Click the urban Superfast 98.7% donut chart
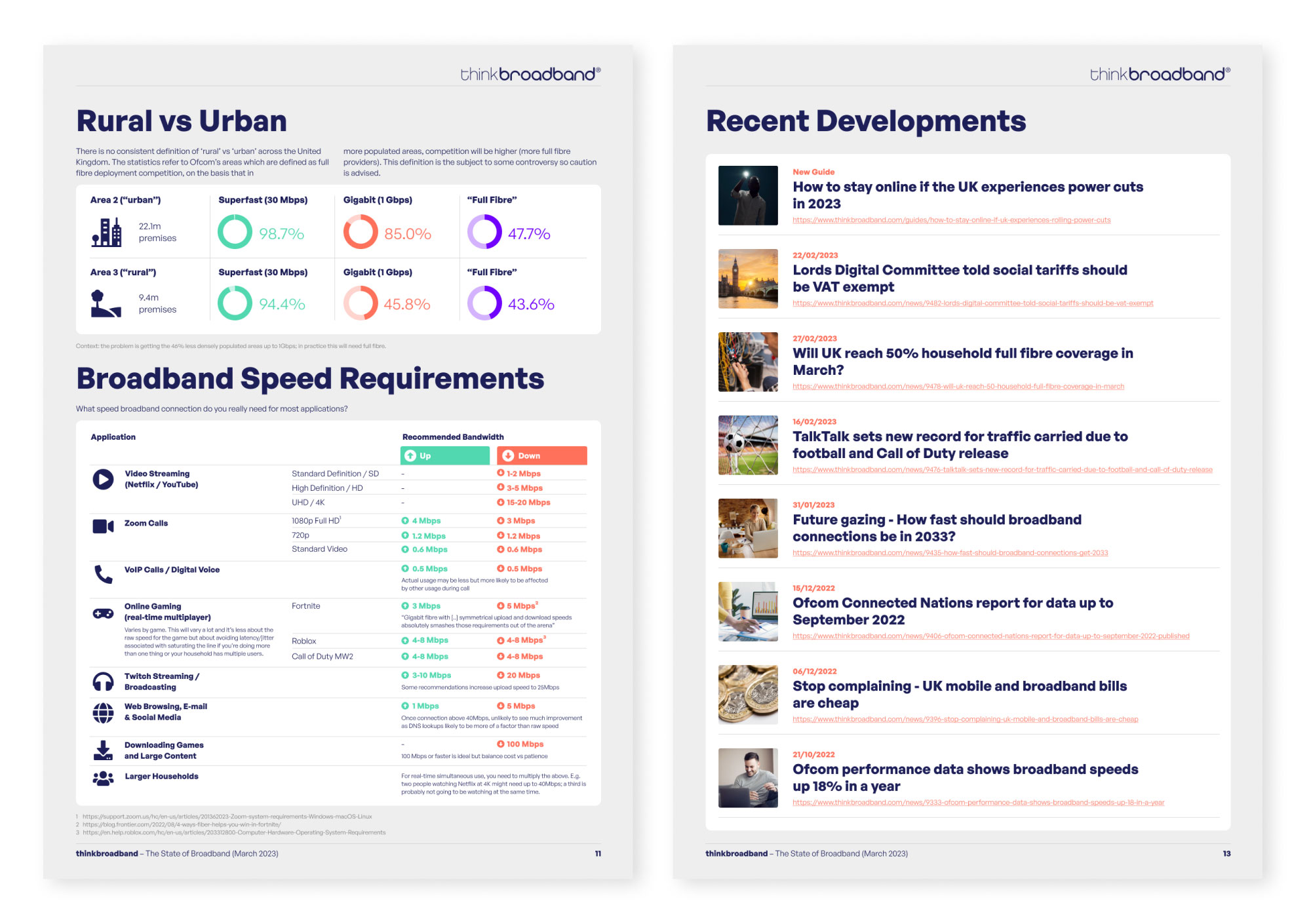1311x924 pixels. coord(235,232)
